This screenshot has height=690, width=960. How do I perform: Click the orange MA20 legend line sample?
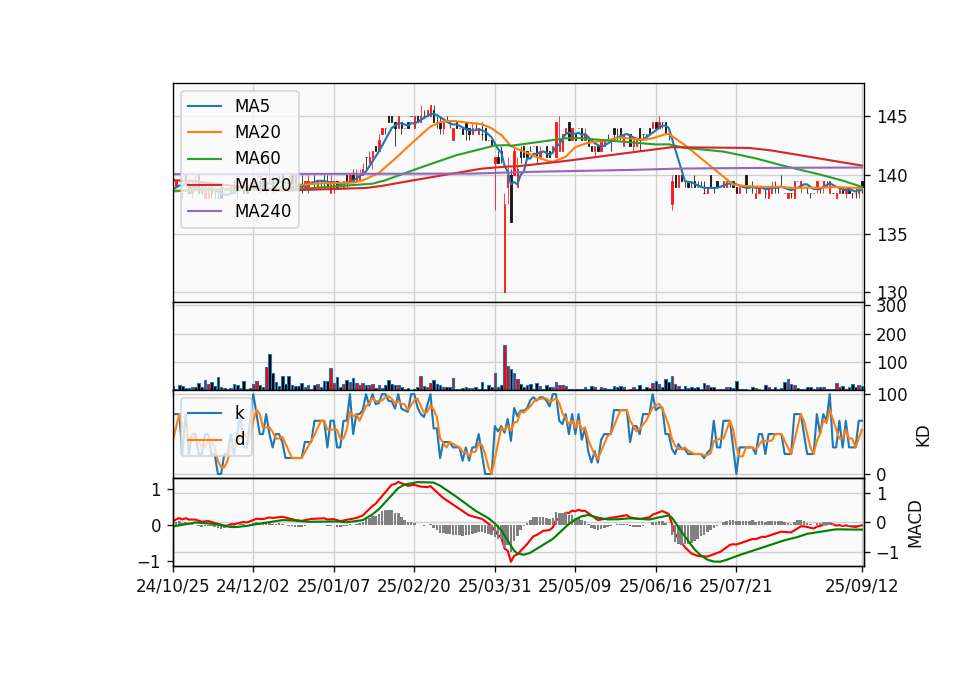click(x=204, y=133)
